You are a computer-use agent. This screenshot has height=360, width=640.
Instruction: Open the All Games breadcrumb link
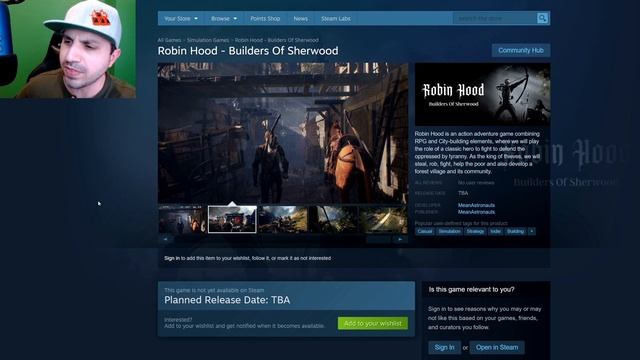(169, 40)
